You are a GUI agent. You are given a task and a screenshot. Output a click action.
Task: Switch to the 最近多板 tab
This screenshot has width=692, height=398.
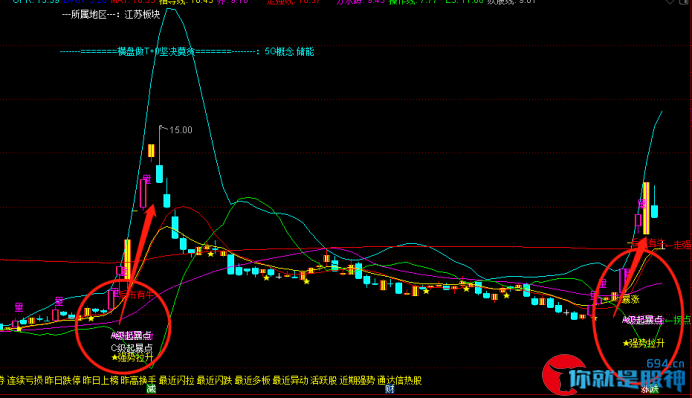point(252,380)
